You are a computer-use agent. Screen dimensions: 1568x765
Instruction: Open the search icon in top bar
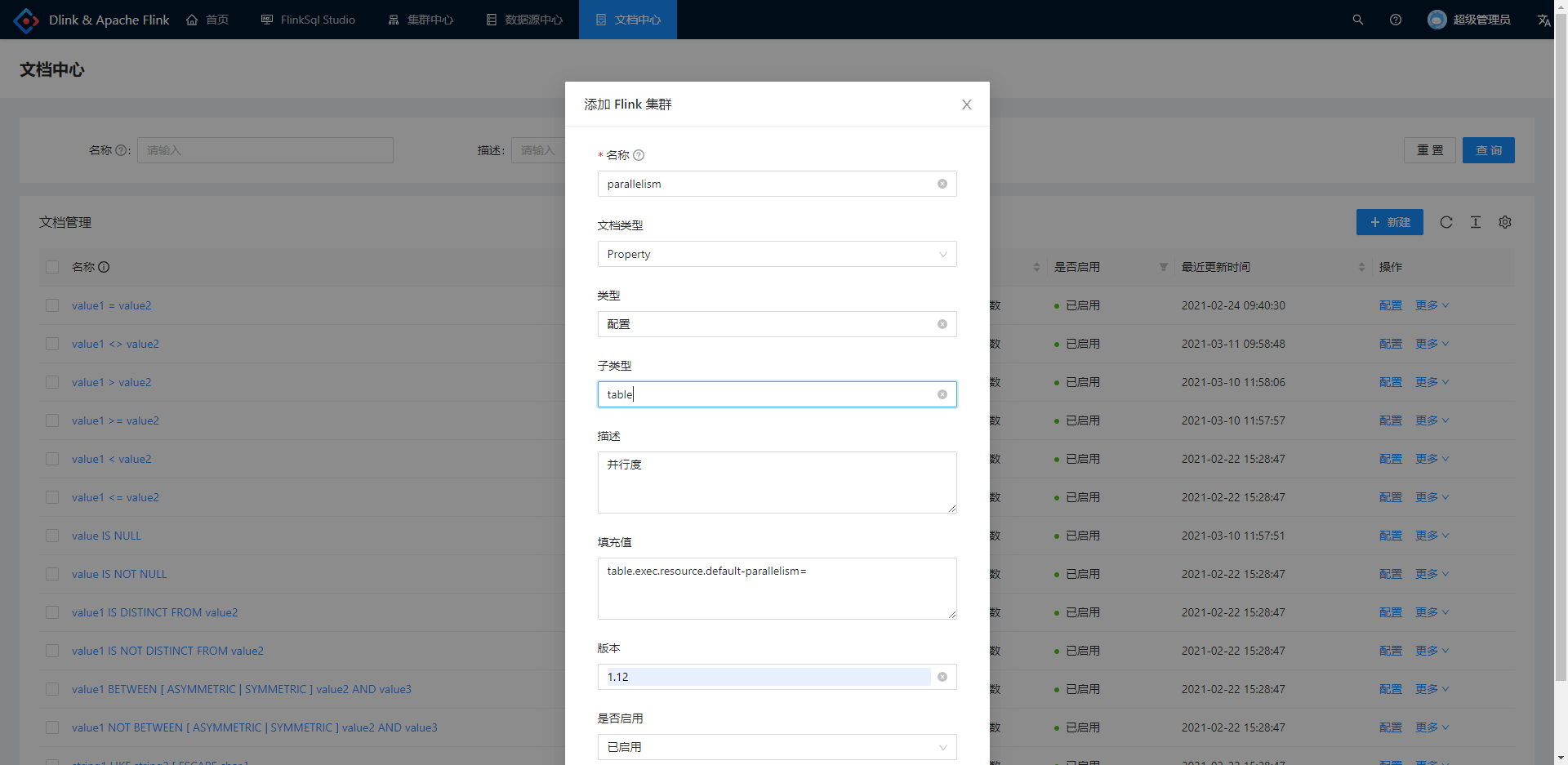1358,20
